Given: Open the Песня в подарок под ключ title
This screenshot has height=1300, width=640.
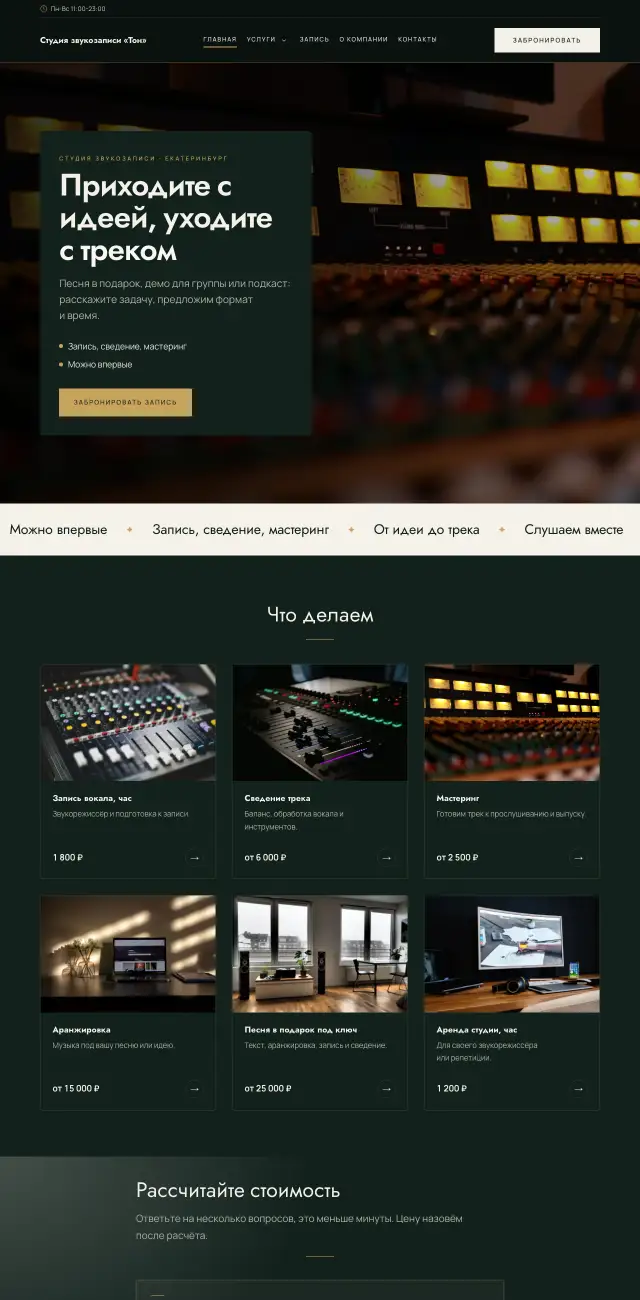Looking at the screenshot, I should pyautogui.click(x=301, y=1029).
